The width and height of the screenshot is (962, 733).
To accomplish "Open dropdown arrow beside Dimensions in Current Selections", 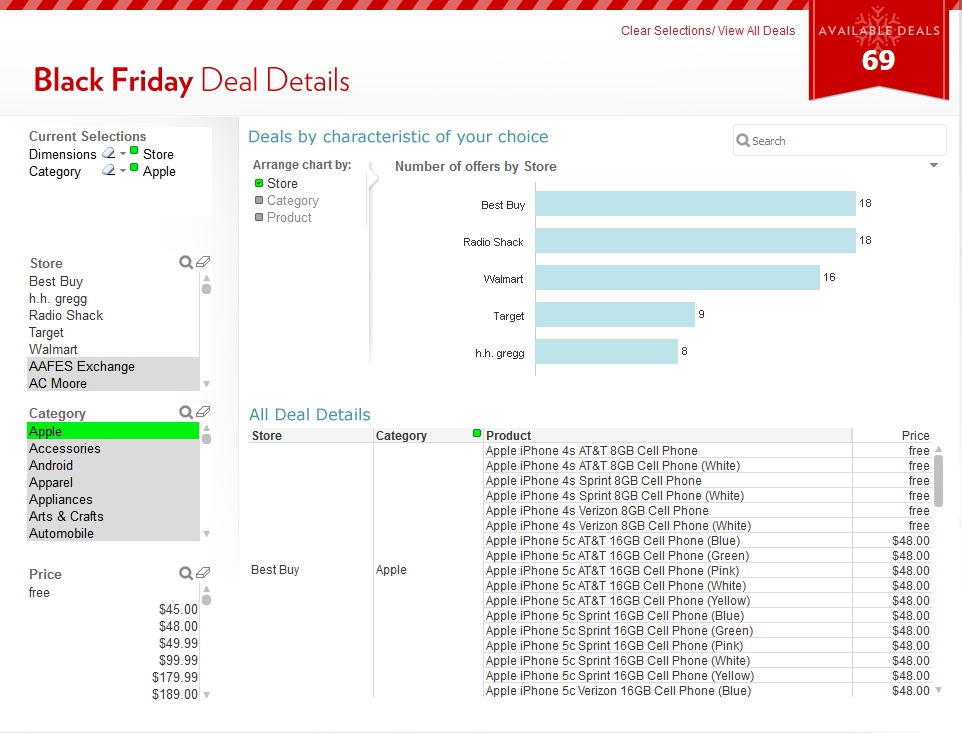I will 123,153.
